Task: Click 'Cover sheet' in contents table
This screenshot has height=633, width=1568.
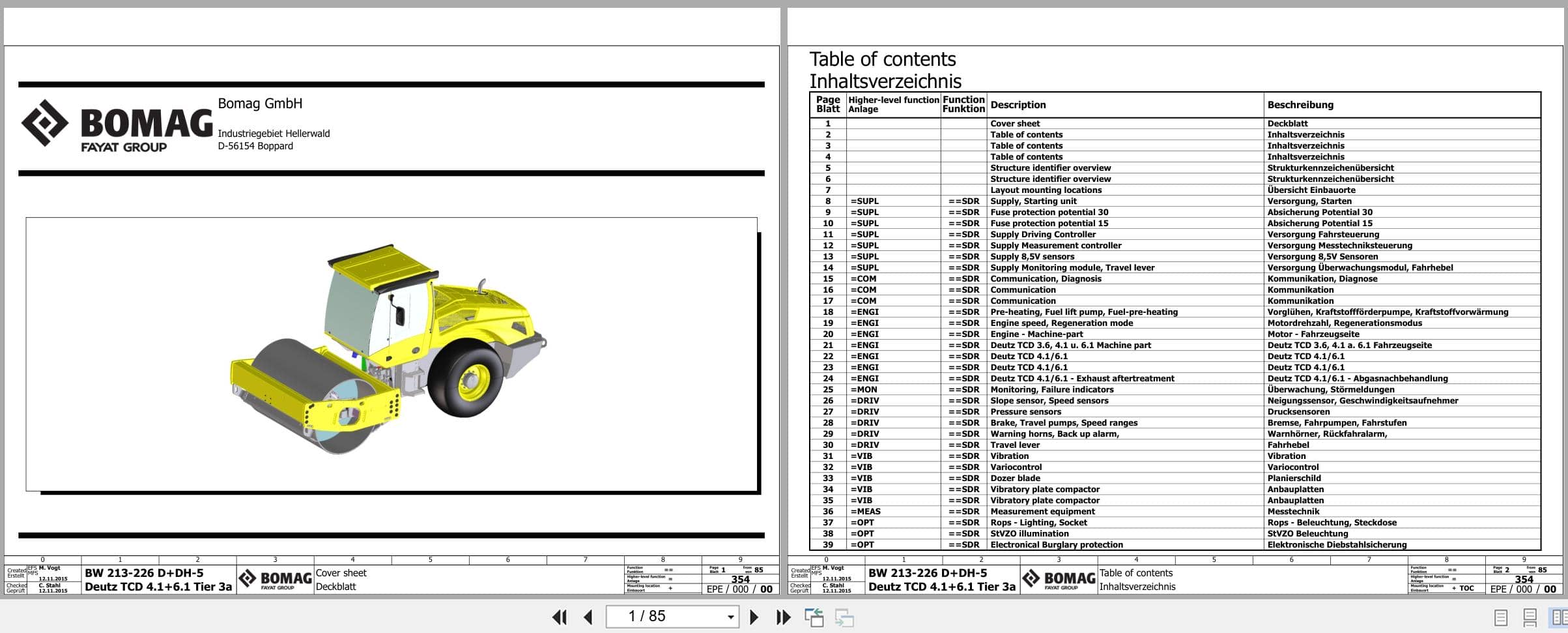Action: coord(1015,123)
